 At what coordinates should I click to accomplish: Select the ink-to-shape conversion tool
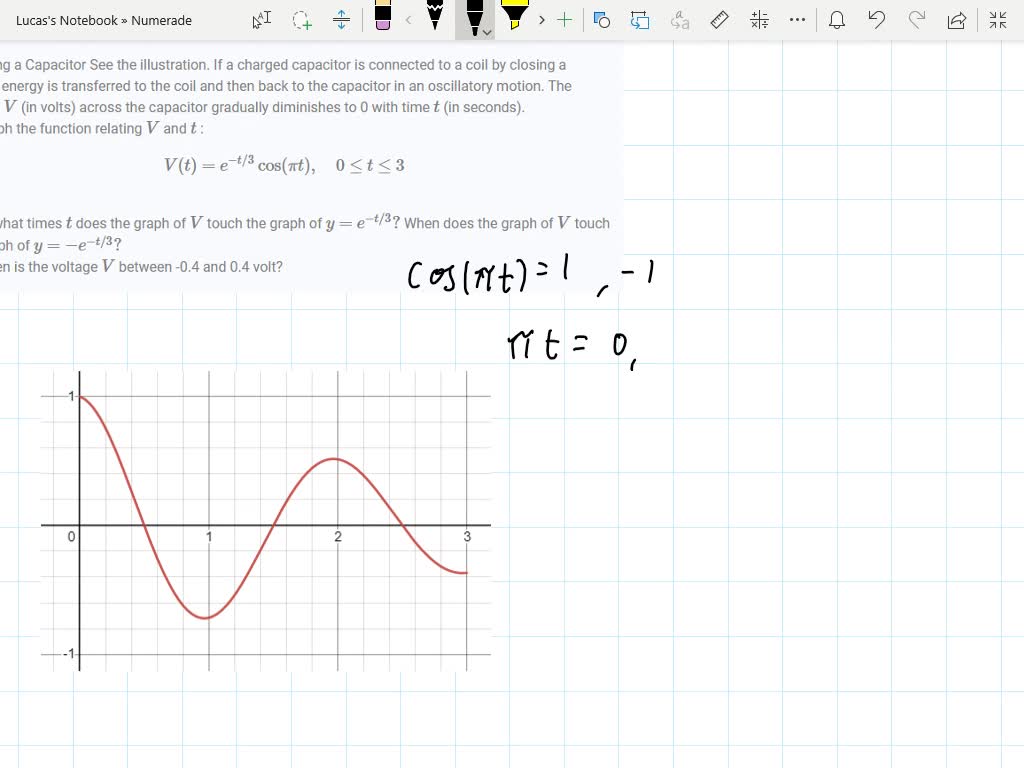601,20
